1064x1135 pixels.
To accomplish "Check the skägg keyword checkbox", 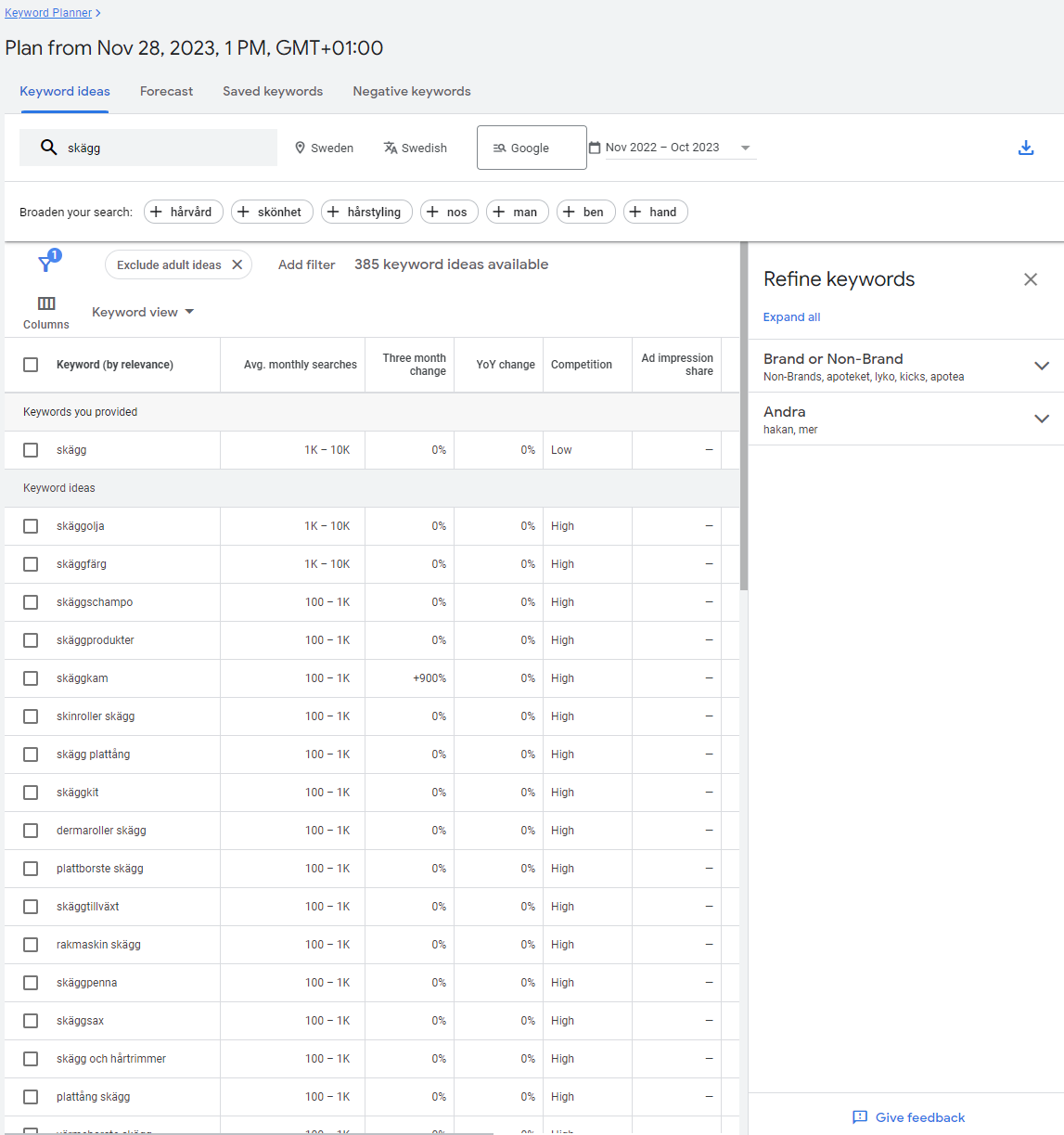I will pyautogui.click(x=31, y=450).
